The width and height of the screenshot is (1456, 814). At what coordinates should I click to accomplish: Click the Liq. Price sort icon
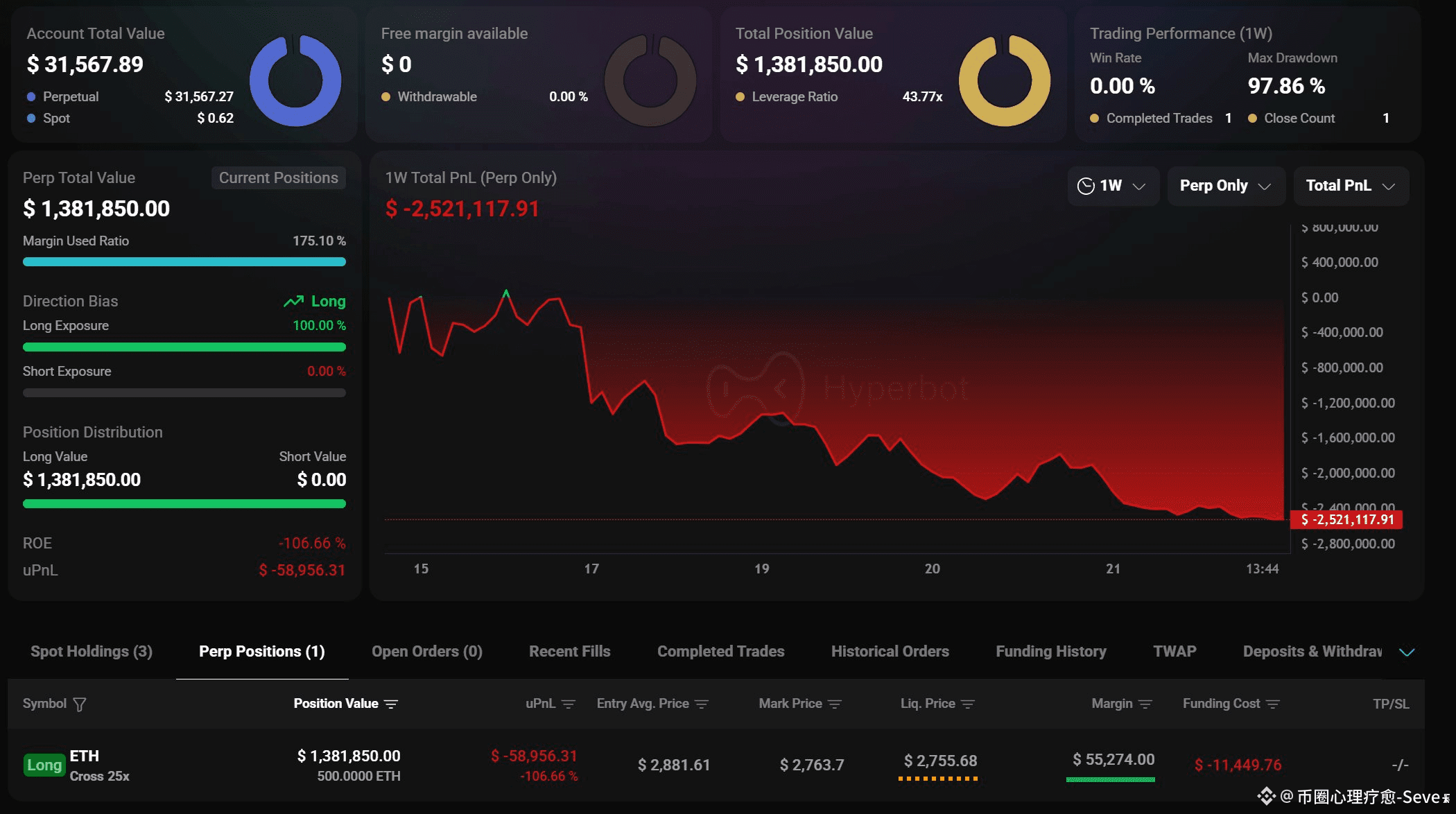tap(968, 704)
